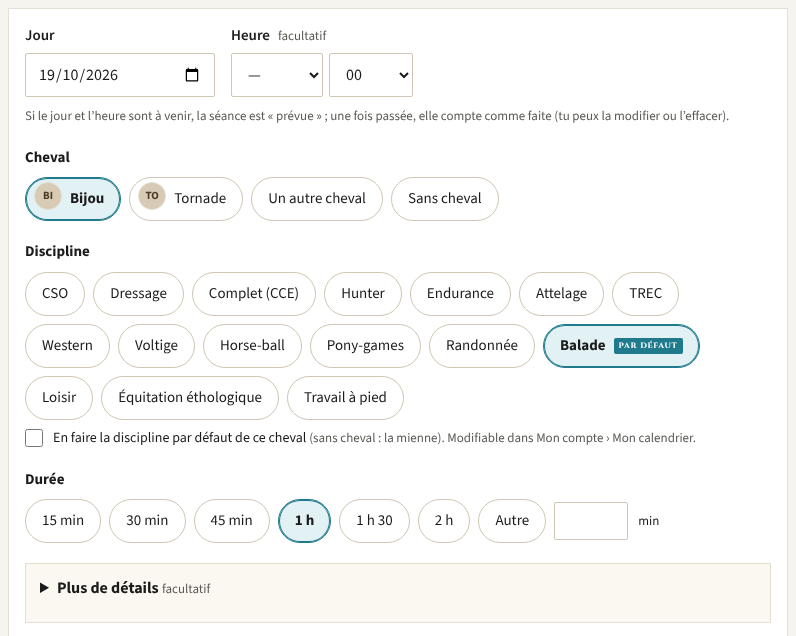Select the Randonnée discipline
This screenshot has height=636, width=796.
tap(482, 346)
